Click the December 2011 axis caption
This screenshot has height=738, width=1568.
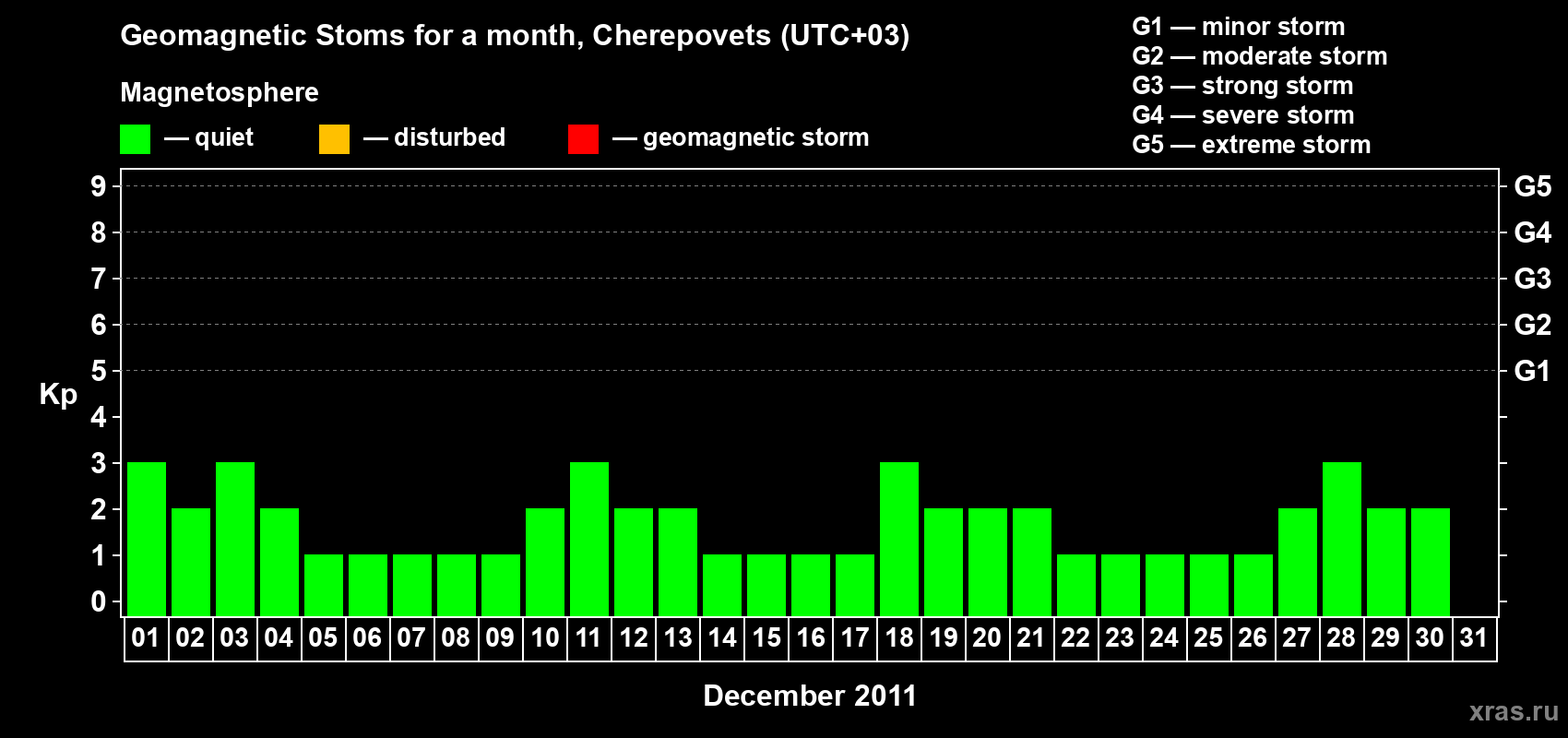pyautogui.click(x=810, y=696)
